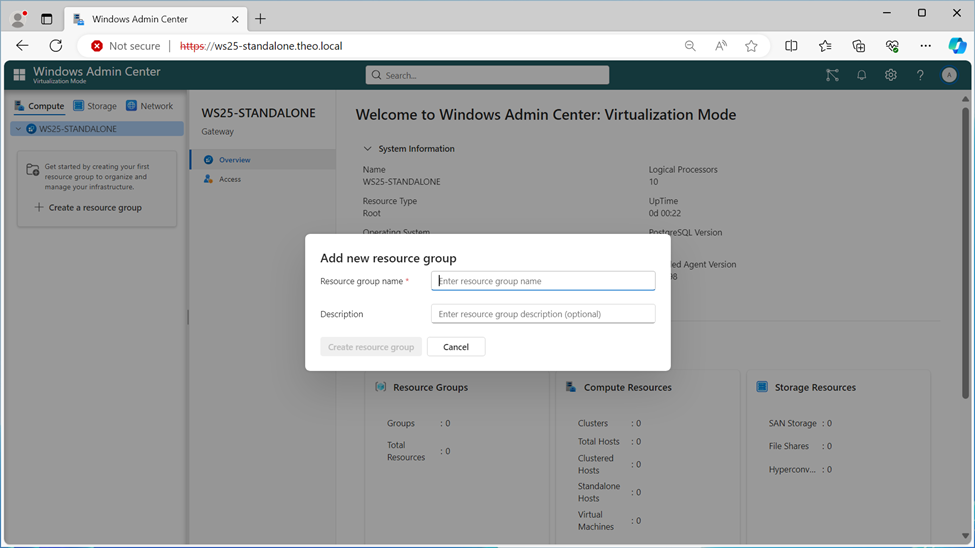Open the Overview menu item
Viewport: 975px width, 548px height.
point(262,160)
